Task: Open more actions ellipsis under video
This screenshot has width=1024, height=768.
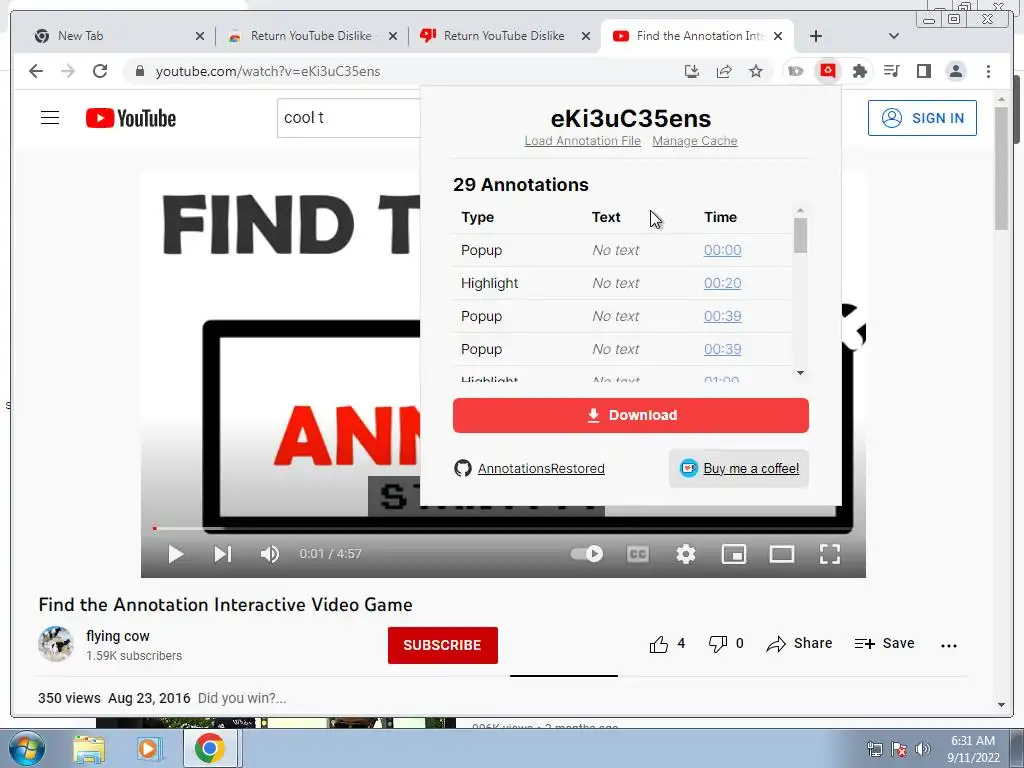Action: [x=949, y=645]
